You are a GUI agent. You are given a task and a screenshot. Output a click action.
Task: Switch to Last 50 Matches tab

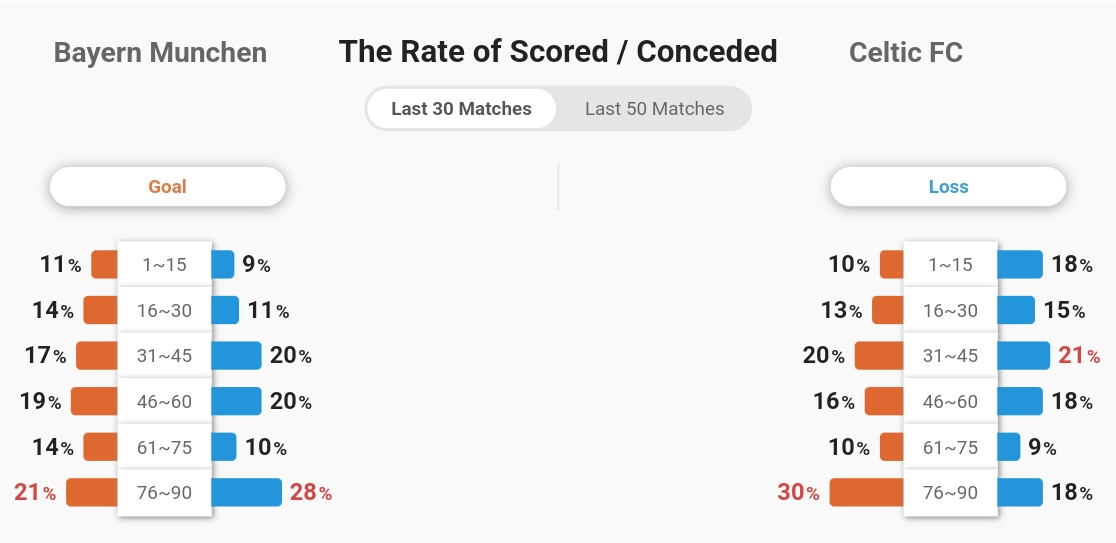click(654, 109)
